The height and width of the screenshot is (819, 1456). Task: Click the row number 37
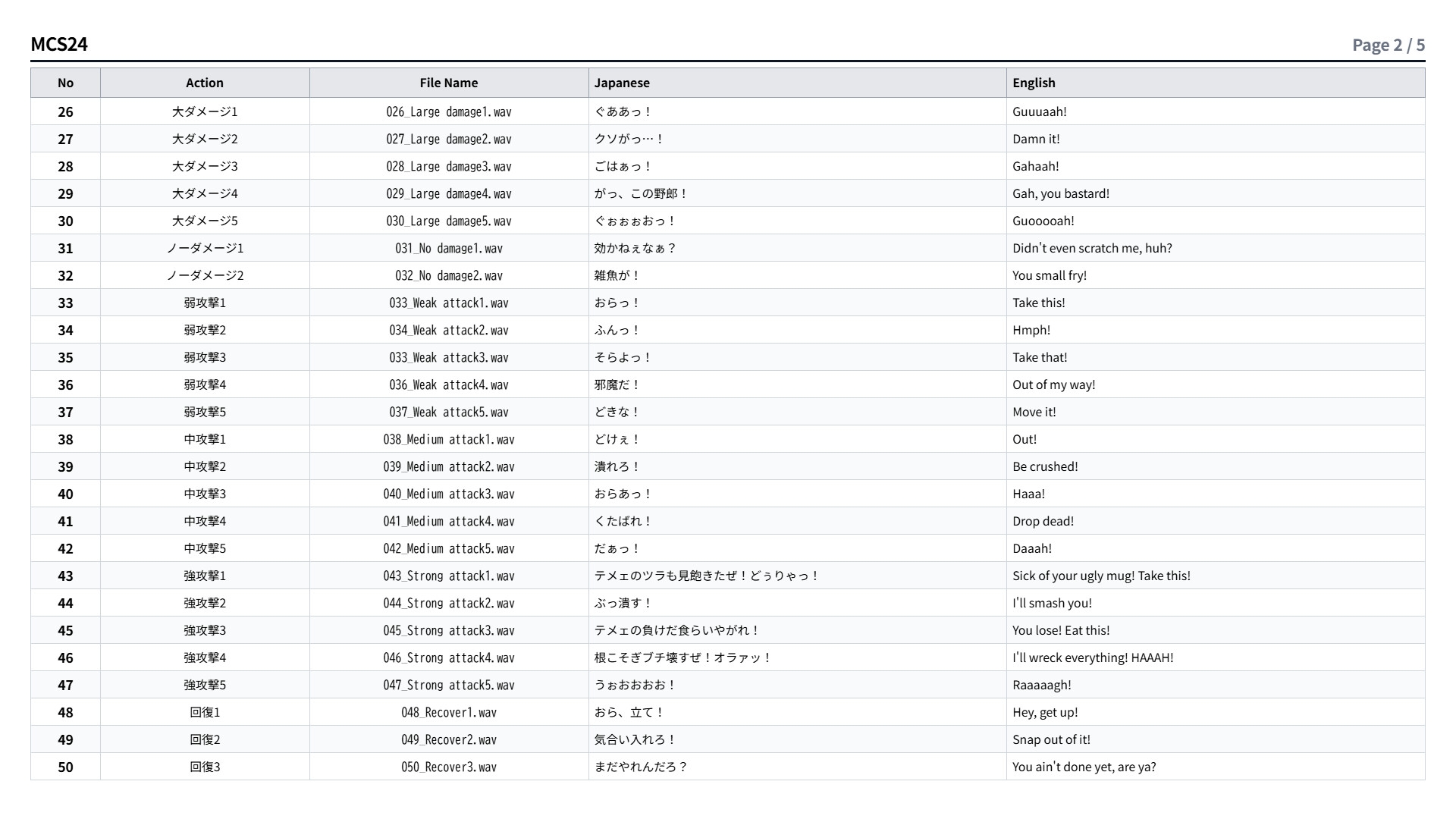coord(66,412)
